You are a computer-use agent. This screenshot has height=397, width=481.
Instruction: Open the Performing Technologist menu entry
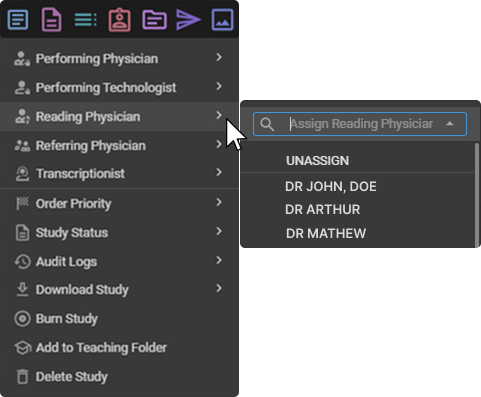click(x=119, y=87)
